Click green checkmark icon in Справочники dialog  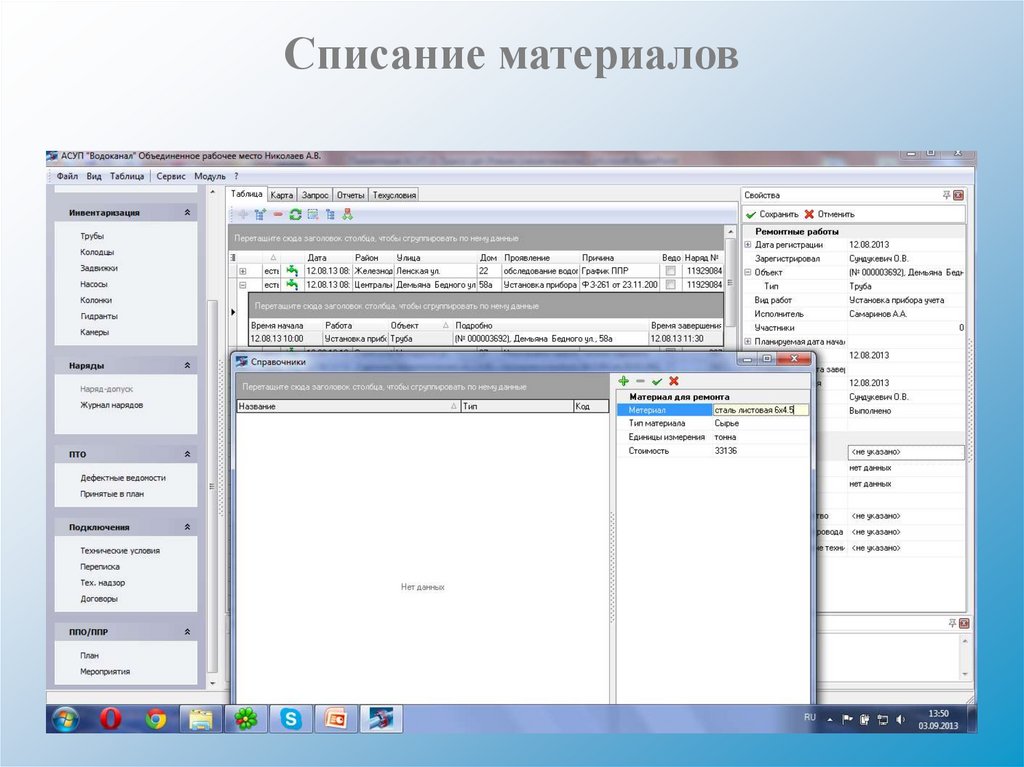point(657,381)
